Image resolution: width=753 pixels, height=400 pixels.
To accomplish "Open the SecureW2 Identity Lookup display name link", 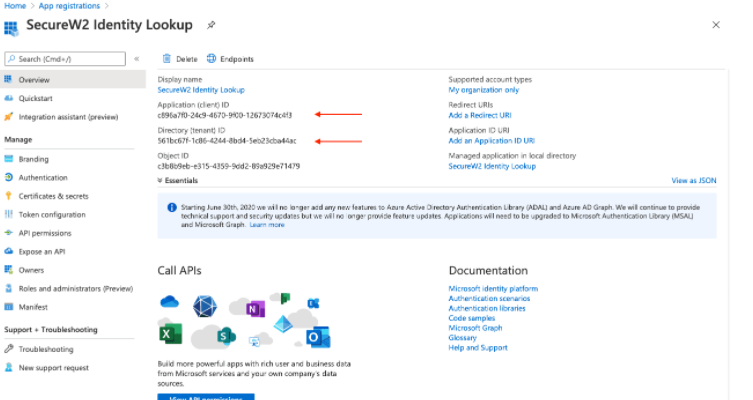I will click(x=201, y=90).
